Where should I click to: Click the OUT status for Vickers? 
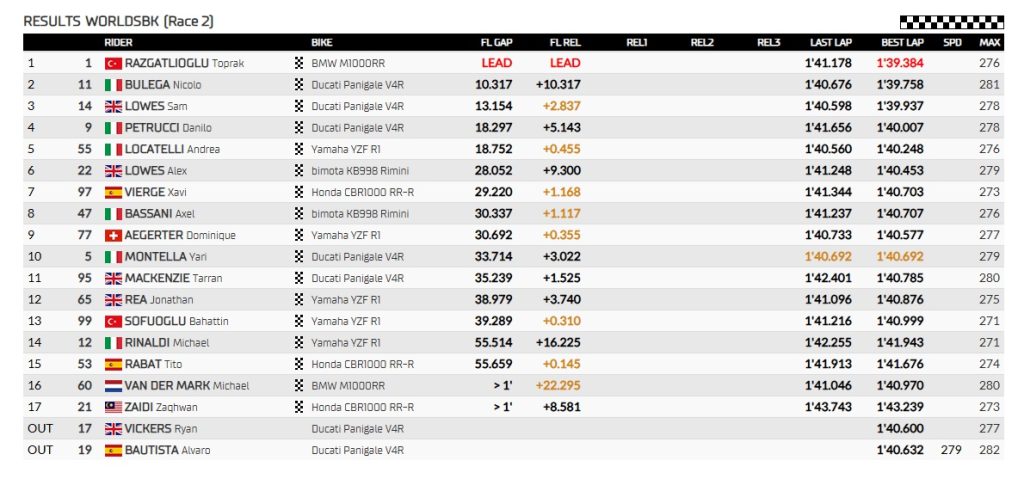click(40, 428)
